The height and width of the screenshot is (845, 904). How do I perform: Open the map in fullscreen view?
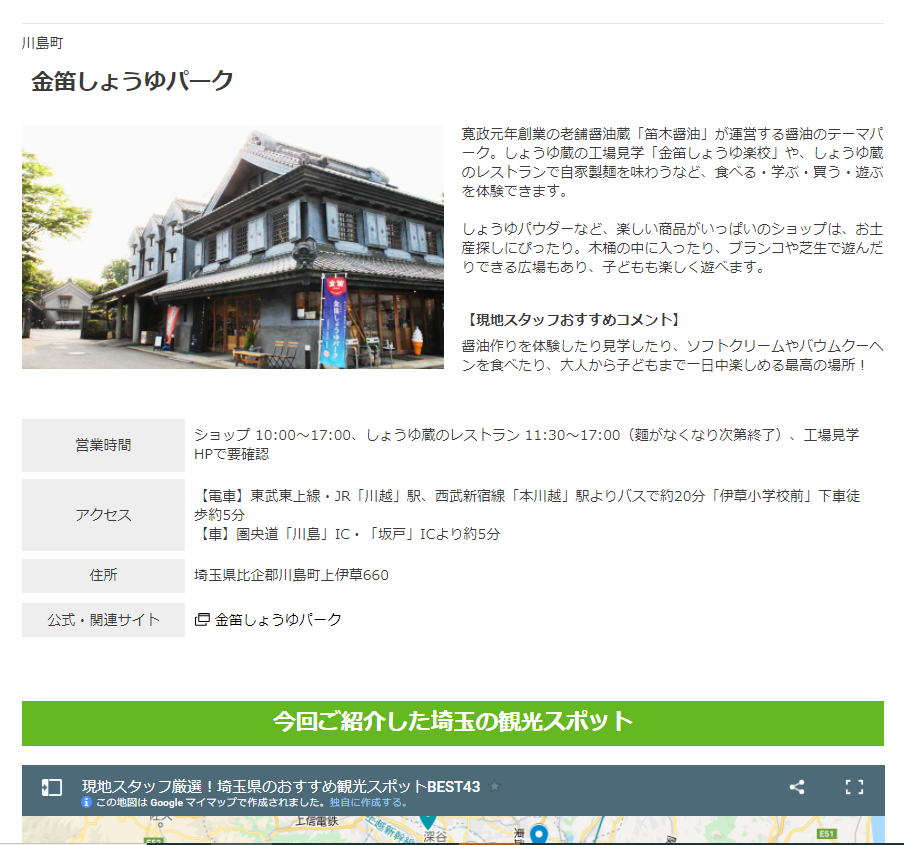tap(854, 787)
